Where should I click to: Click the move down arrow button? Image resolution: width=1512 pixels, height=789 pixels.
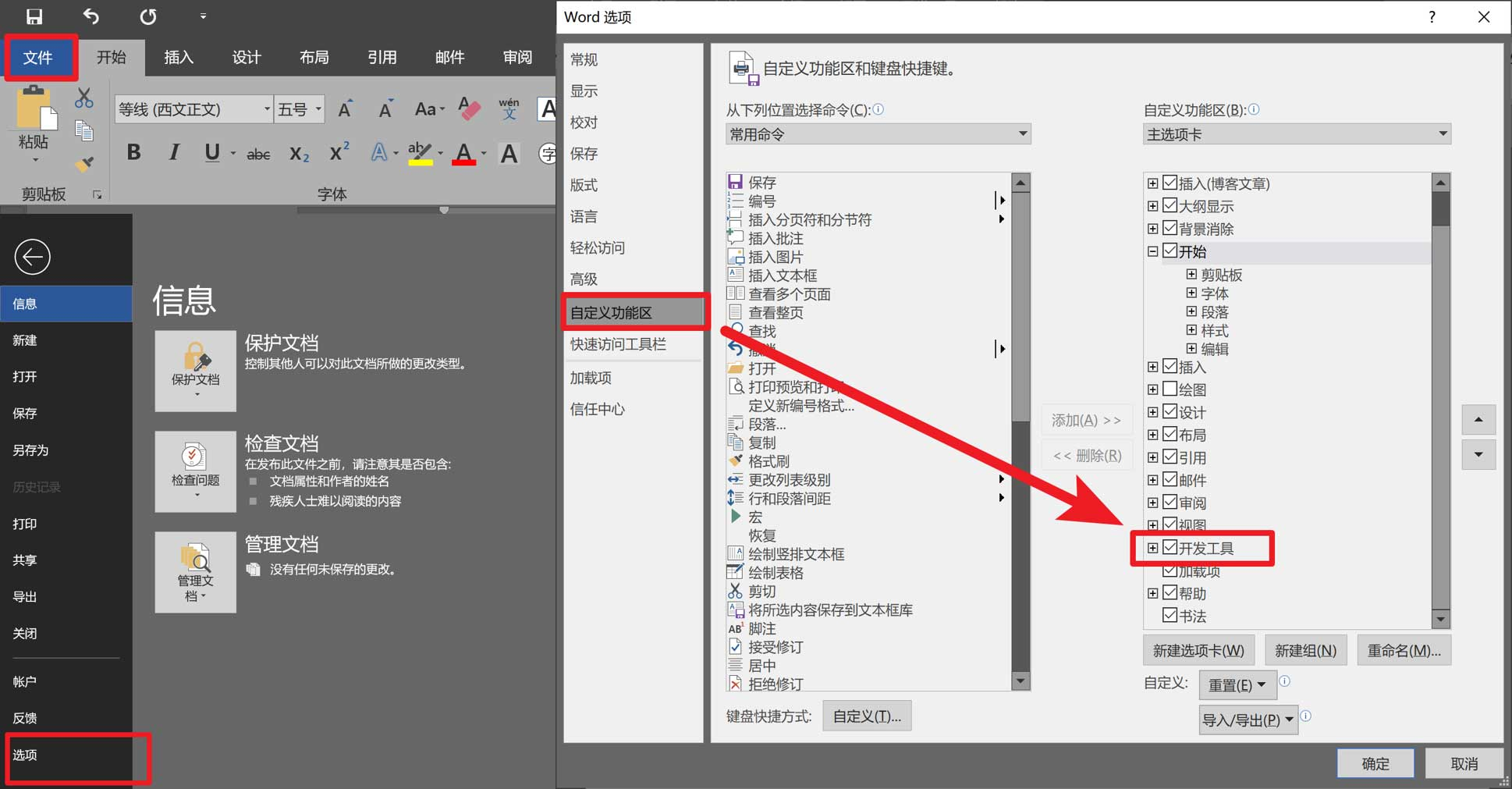point(1478,454)
